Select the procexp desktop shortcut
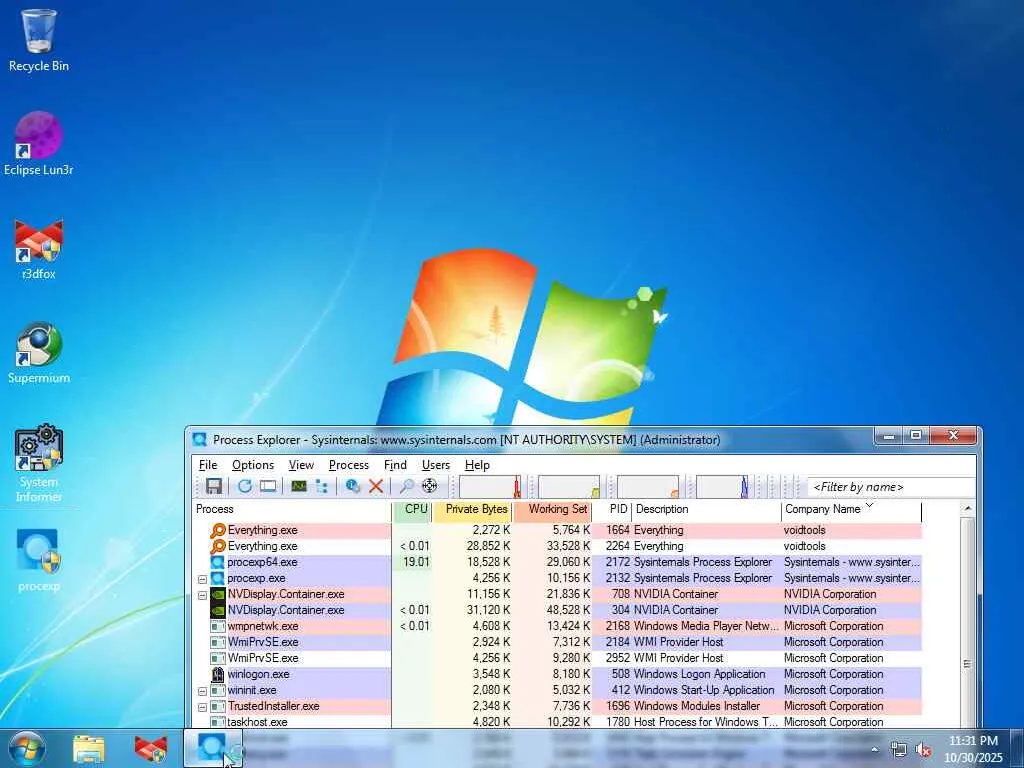The height and width of the screenshot is (768, 1024). coord(39,560)
